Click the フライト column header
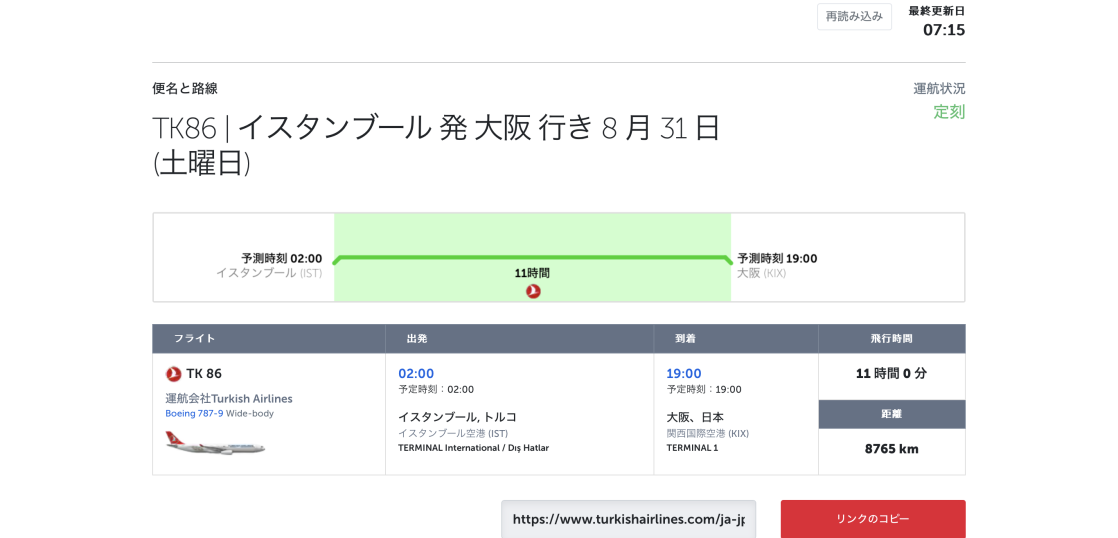The height and width of the screenshot is (538, 1118). click(194, 339)
